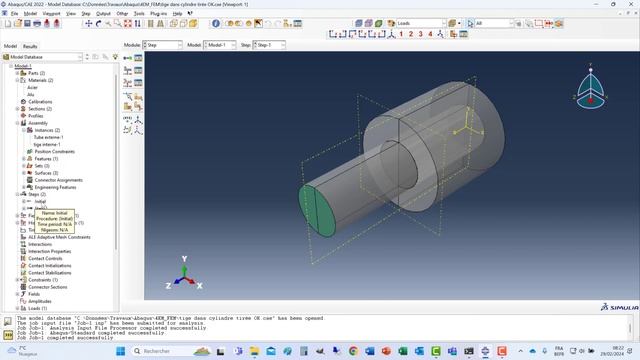640x360 pixels.
Task: Click the taskbar search box Rechercher
Action: [x=171, y=351]
